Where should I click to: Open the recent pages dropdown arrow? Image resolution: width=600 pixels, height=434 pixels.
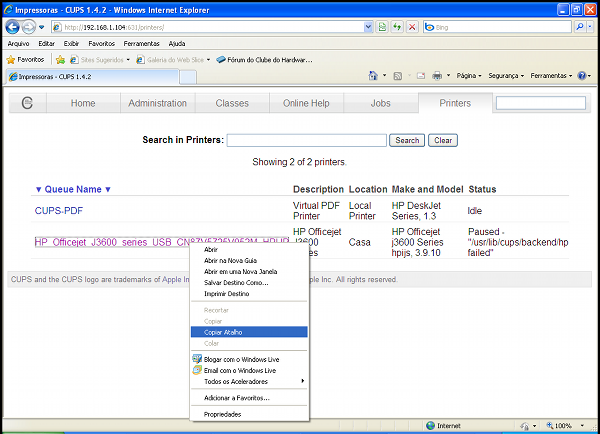tap(42, 27)
